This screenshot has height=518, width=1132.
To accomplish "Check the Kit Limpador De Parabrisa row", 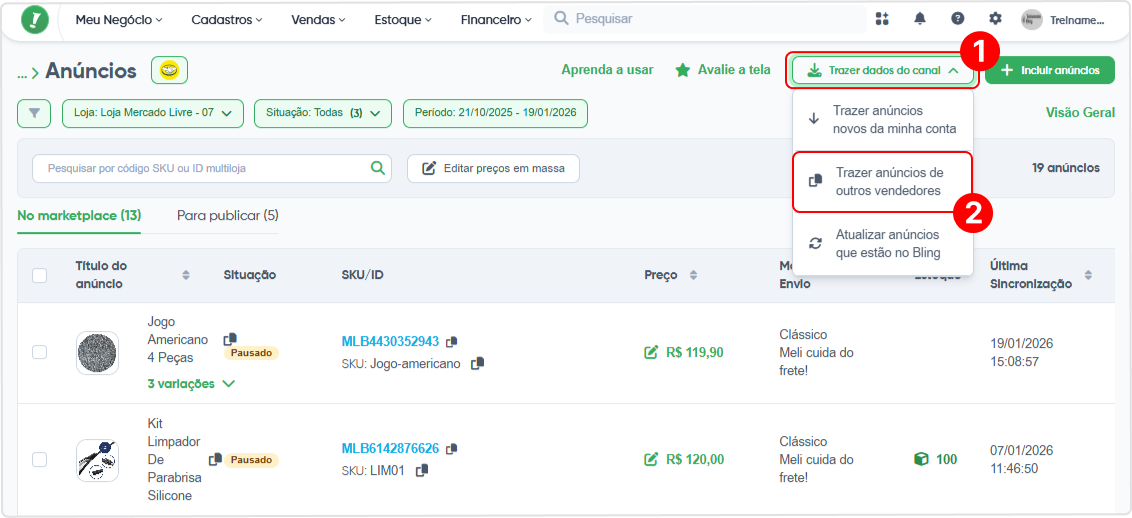I will pos(40,460).
